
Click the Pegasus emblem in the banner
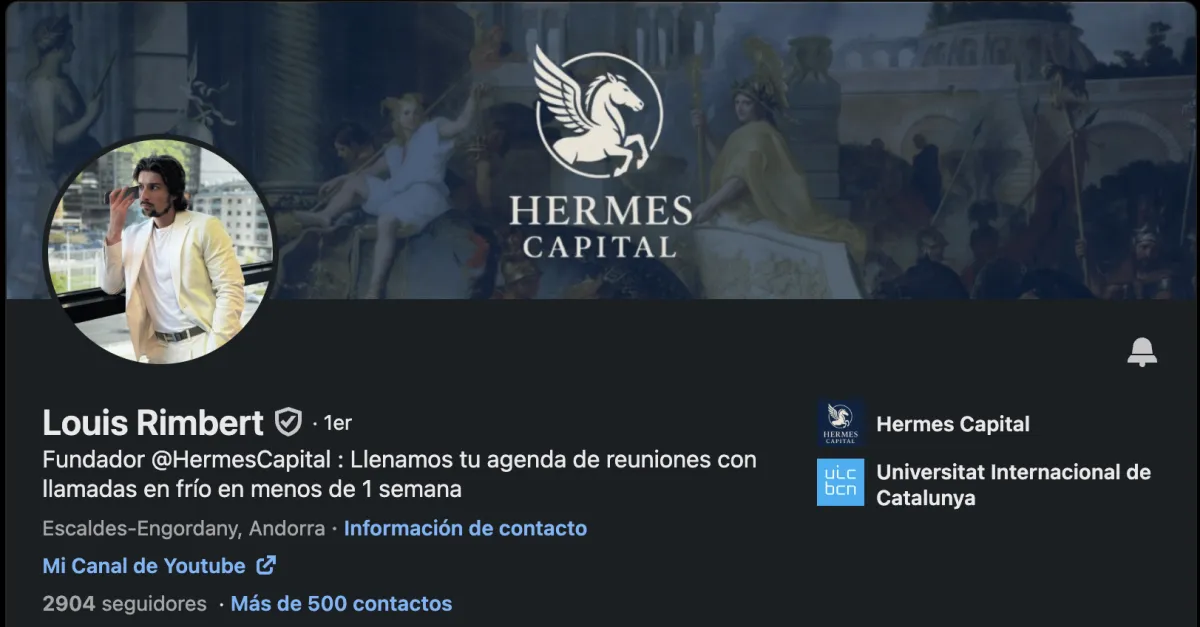click(x=598, y=110)
